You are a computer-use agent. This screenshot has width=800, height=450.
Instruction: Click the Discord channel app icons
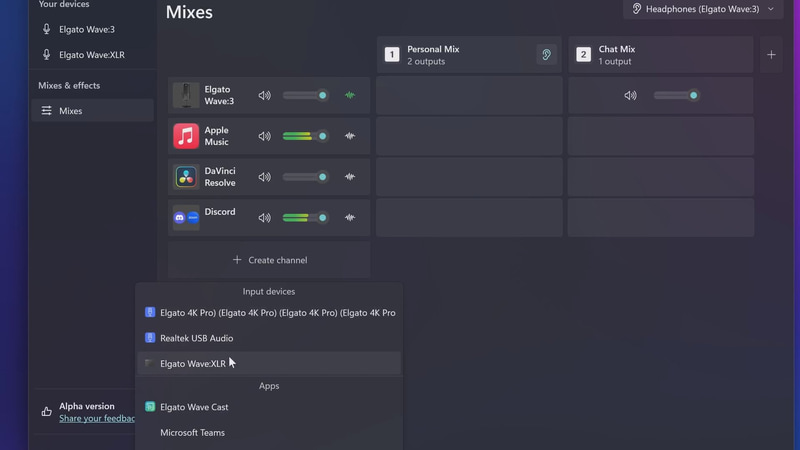coord(186,218)
